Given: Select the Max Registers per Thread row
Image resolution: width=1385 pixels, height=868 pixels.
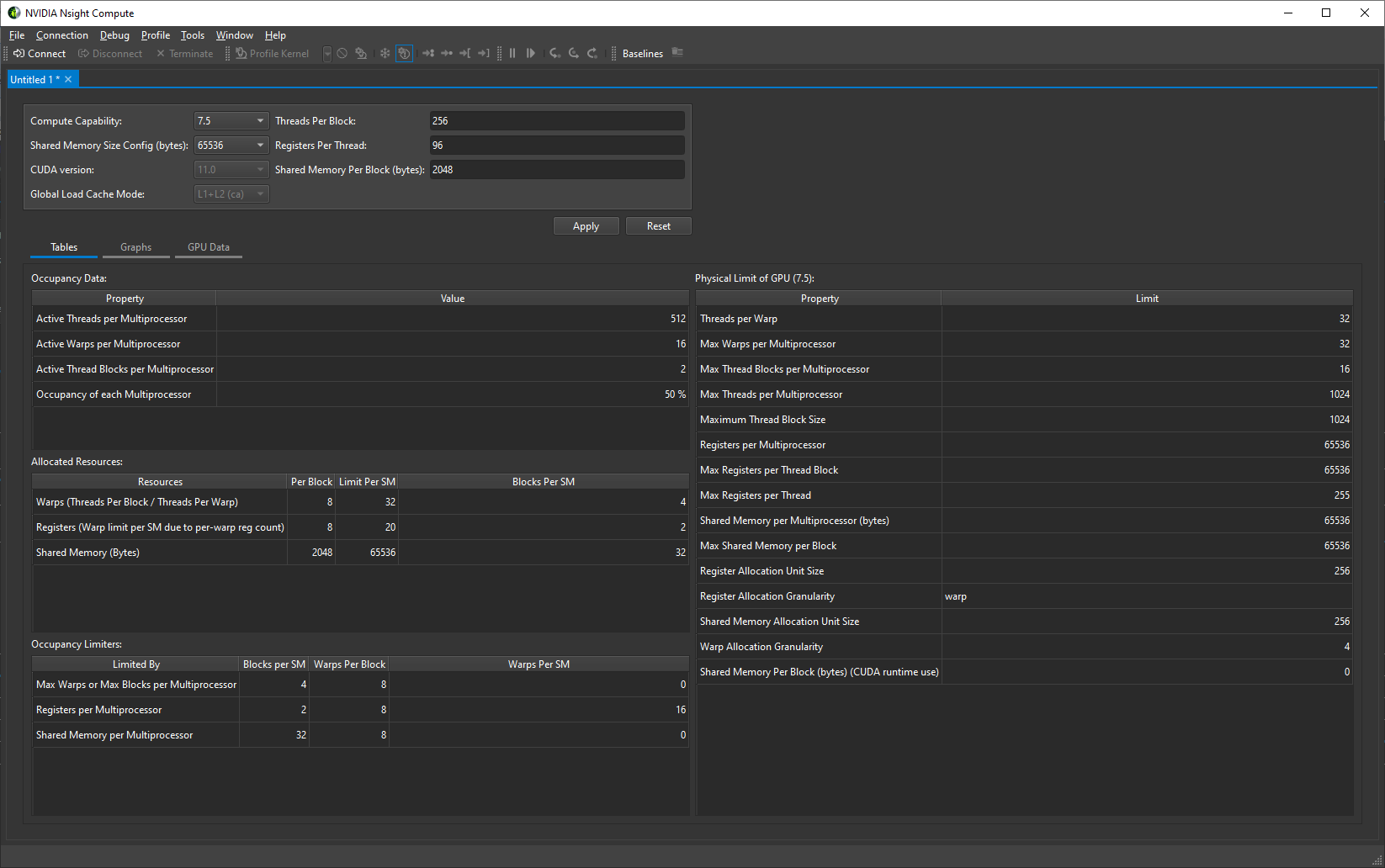Looking at the screenshot, I should [1025, 495].
